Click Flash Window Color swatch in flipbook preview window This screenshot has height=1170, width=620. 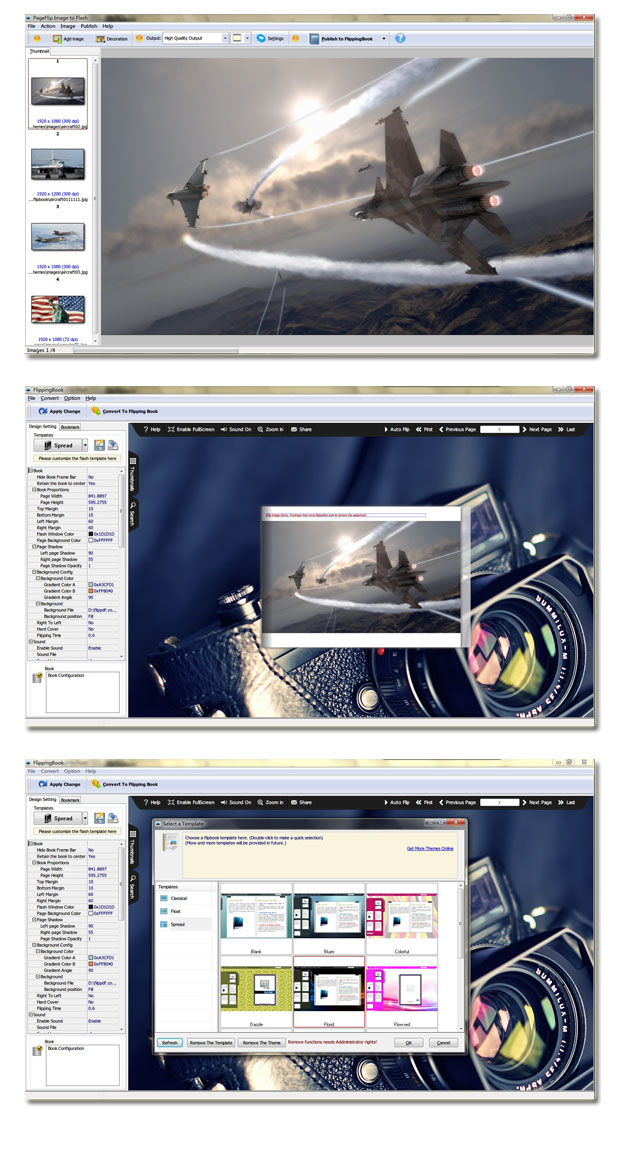point(90,534)
